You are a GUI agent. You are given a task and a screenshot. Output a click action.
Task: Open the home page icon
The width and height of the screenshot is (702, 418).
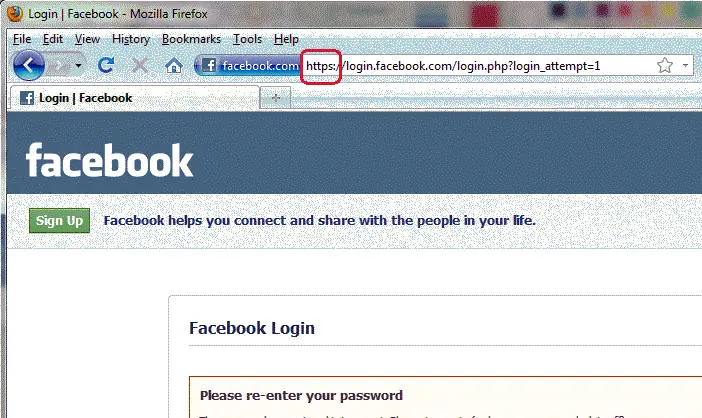pyautogui.click(x=174, y=66)
